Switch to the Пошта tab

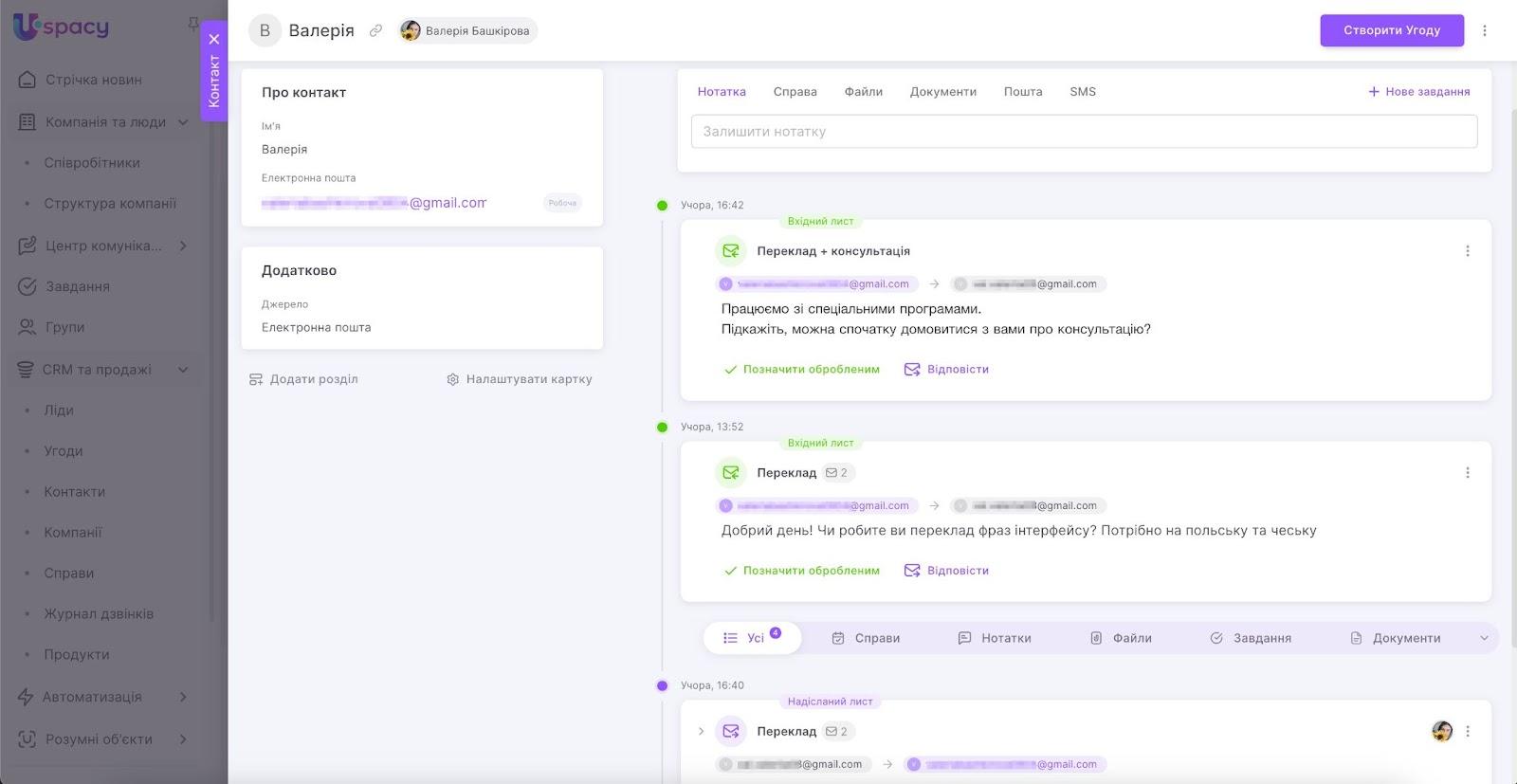click(1022, 92)
